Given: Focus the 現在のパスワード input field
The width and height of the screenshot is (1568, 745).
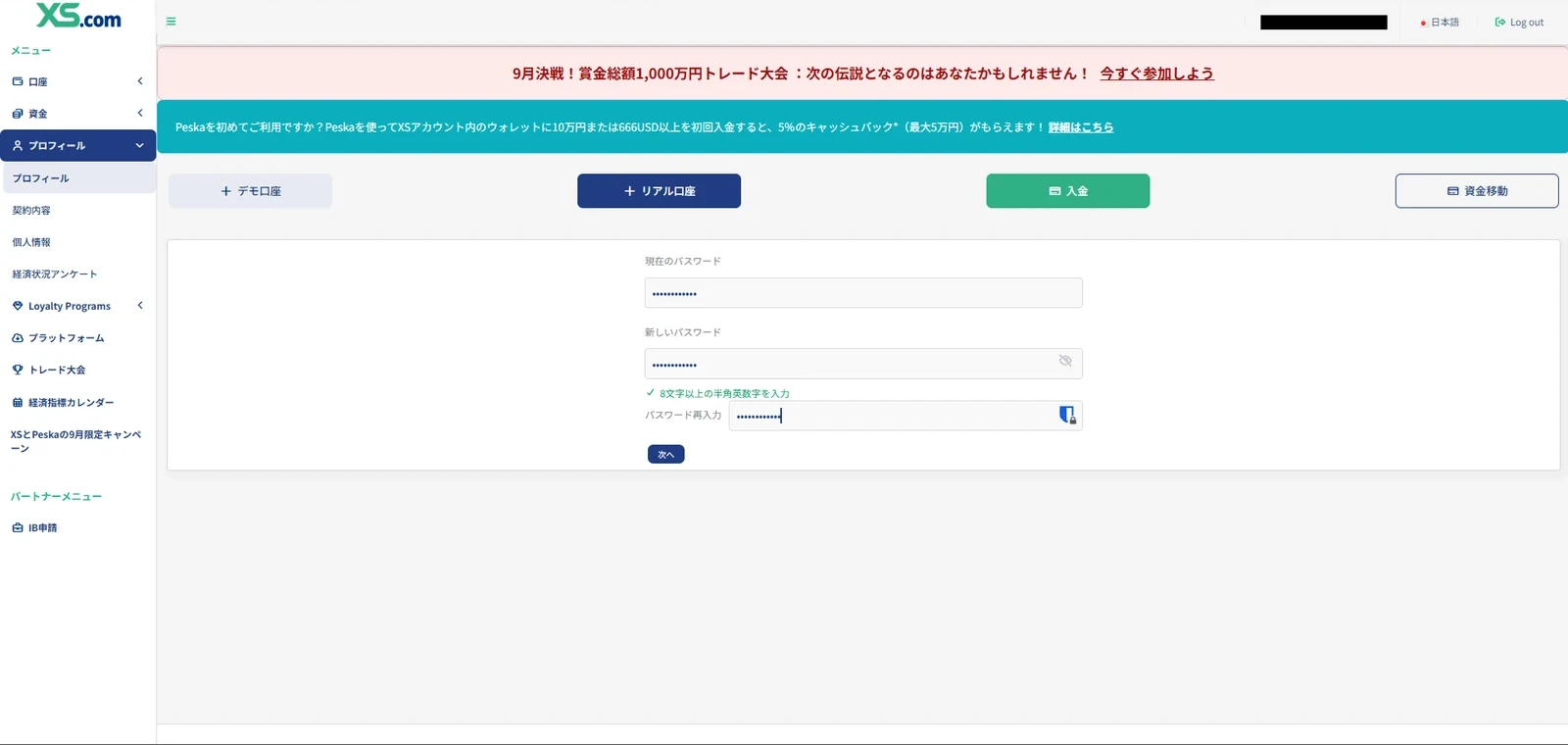Looking at the screenshot, I should click(863, 293).
